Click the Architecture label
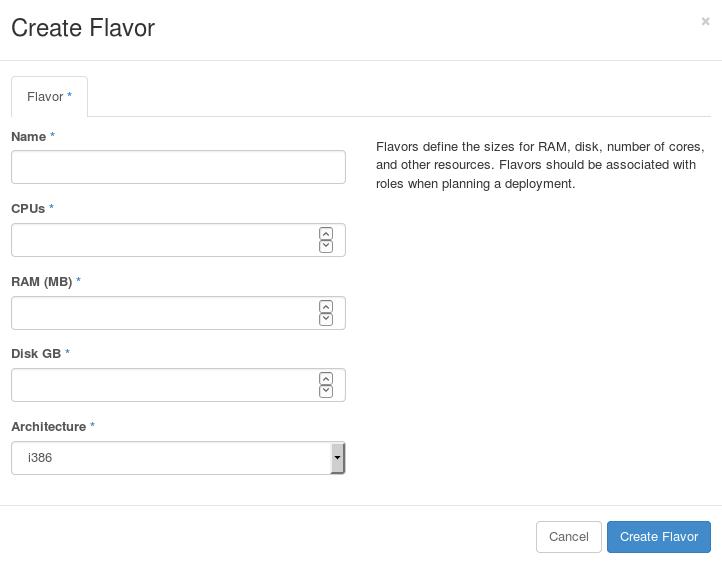This screenshot has width=722, height=563. (48, 427)
